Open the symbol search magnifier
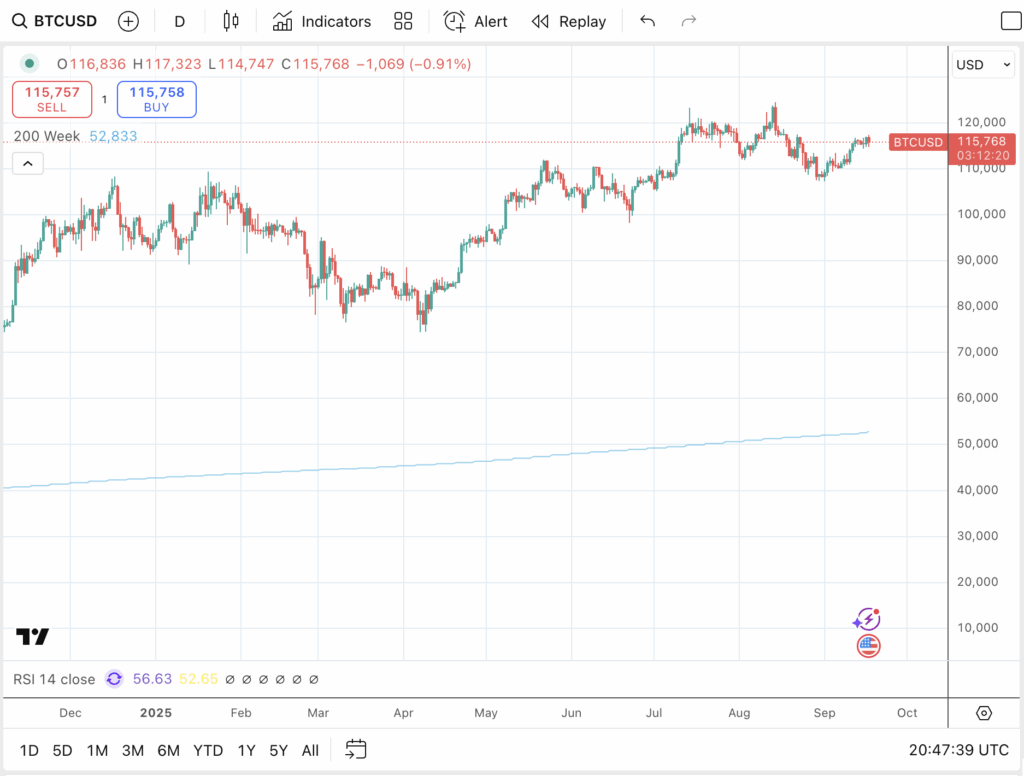The height and width of the screenshot is (776, 1024). 18,20
